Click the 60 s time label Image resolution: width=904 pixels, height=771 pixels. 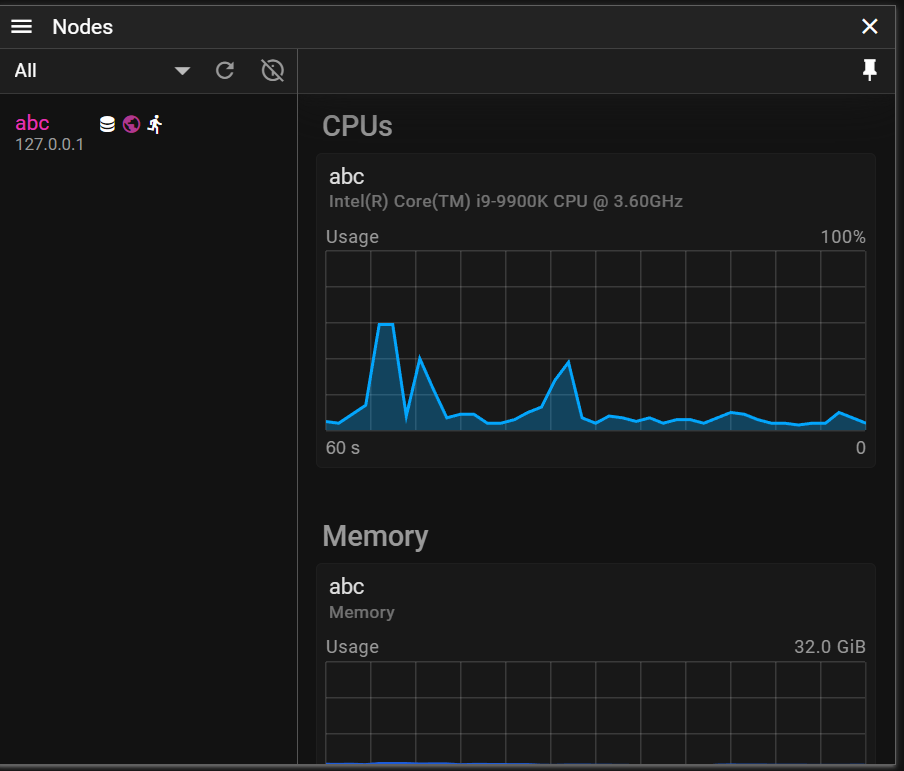[342, 448]
